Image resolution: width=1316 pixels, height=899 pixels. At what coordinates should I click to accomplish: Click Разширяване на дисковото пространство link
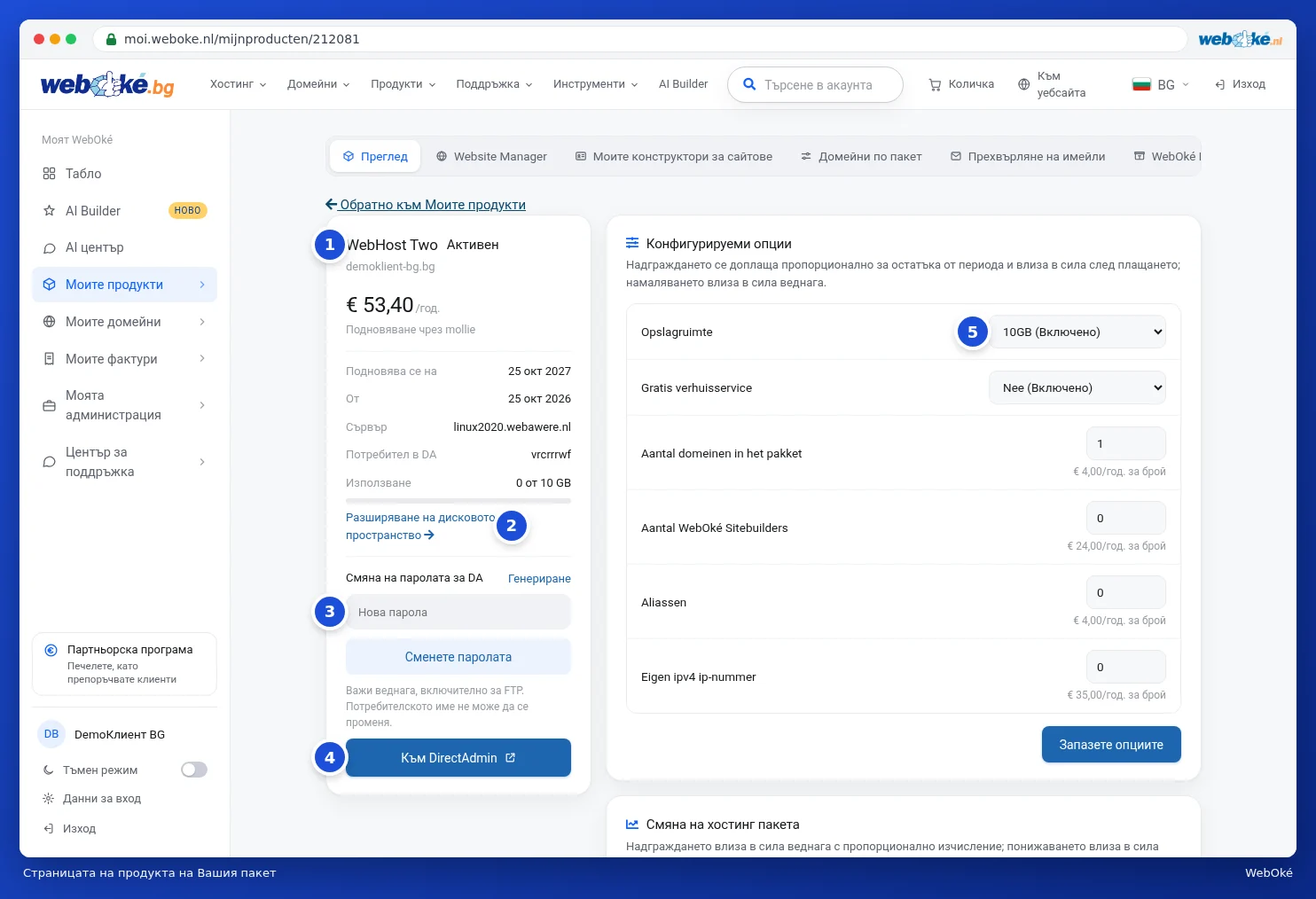pos(420,526)
